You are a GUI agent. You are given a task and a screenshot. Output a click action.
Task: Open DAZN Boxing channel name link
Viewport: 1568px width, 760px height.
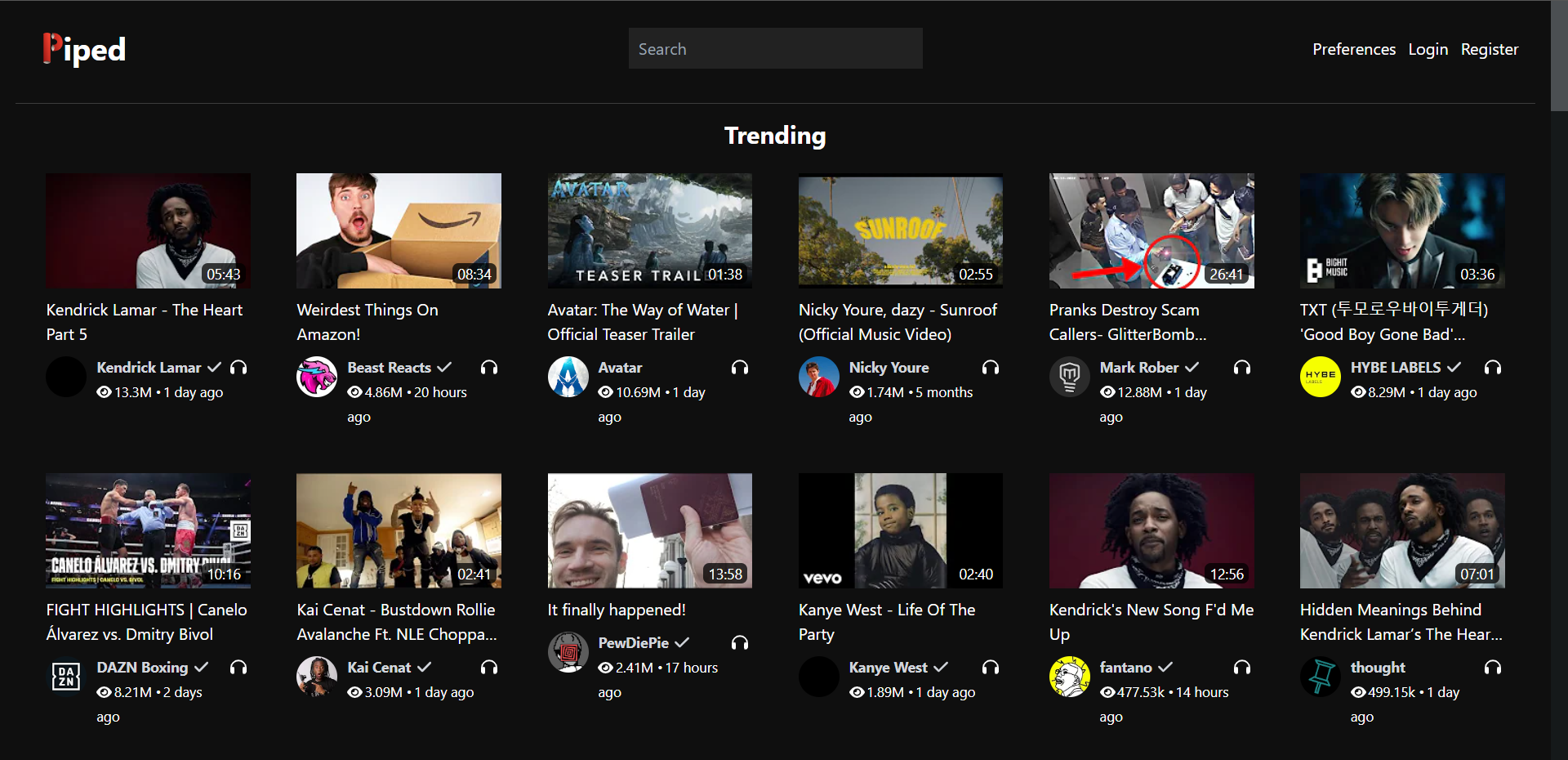[142, 668]
